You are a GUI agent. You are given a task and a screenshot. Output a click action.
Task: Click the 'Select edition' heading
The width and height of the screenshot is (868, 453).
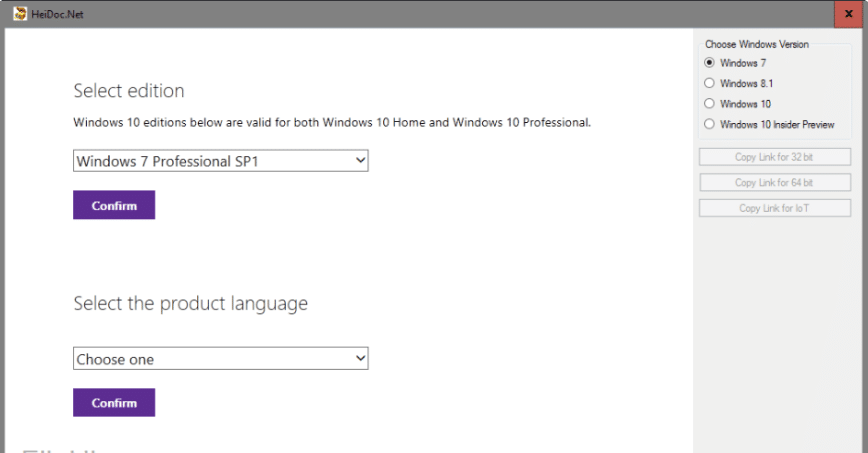pos(129,91)
